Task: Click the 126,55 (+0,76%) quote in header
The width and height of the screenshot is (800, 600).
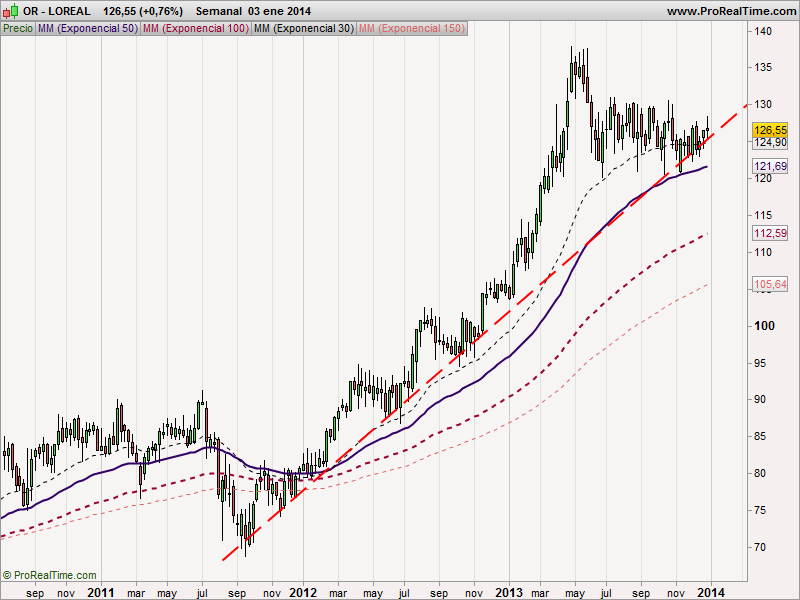Action: click(142, 11)
